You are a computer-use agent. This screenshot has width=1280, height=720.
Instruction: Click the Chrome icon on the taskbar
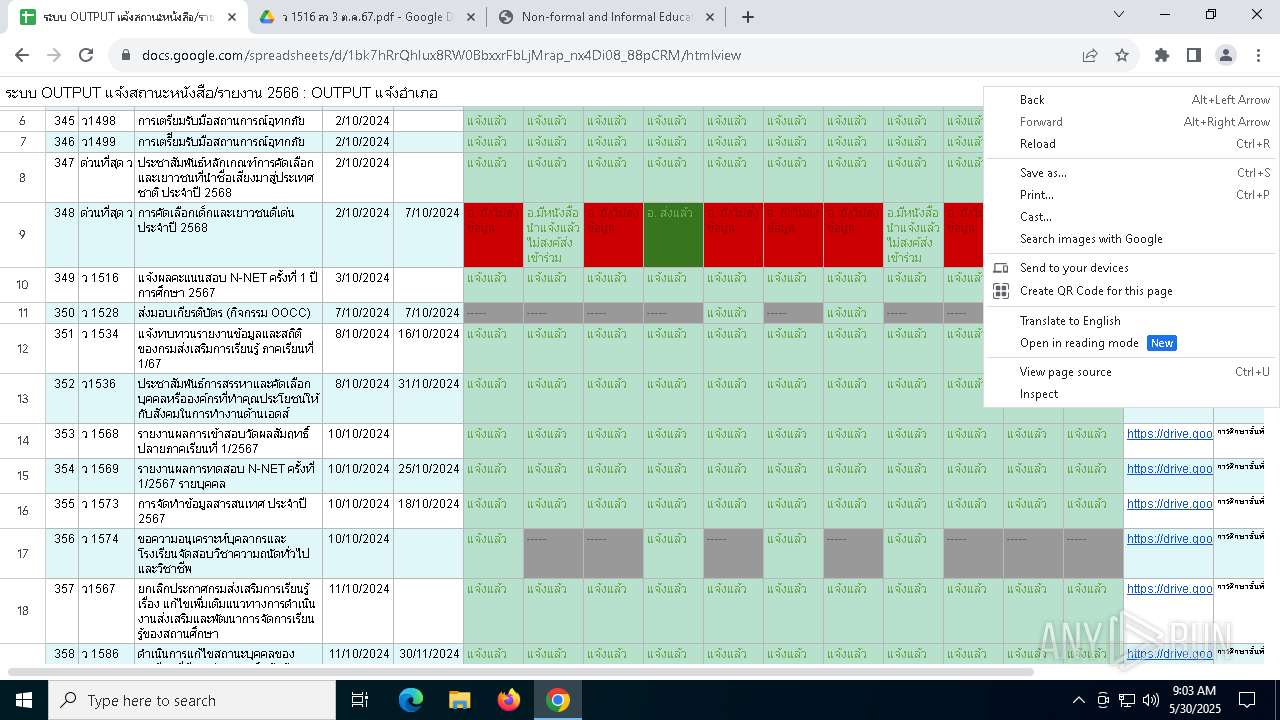pos(558,700)
